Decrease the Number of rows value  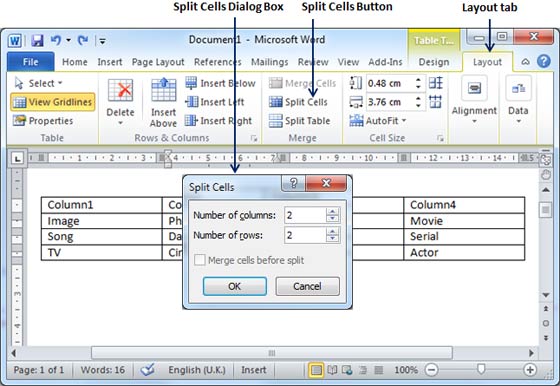coord(333,239)
